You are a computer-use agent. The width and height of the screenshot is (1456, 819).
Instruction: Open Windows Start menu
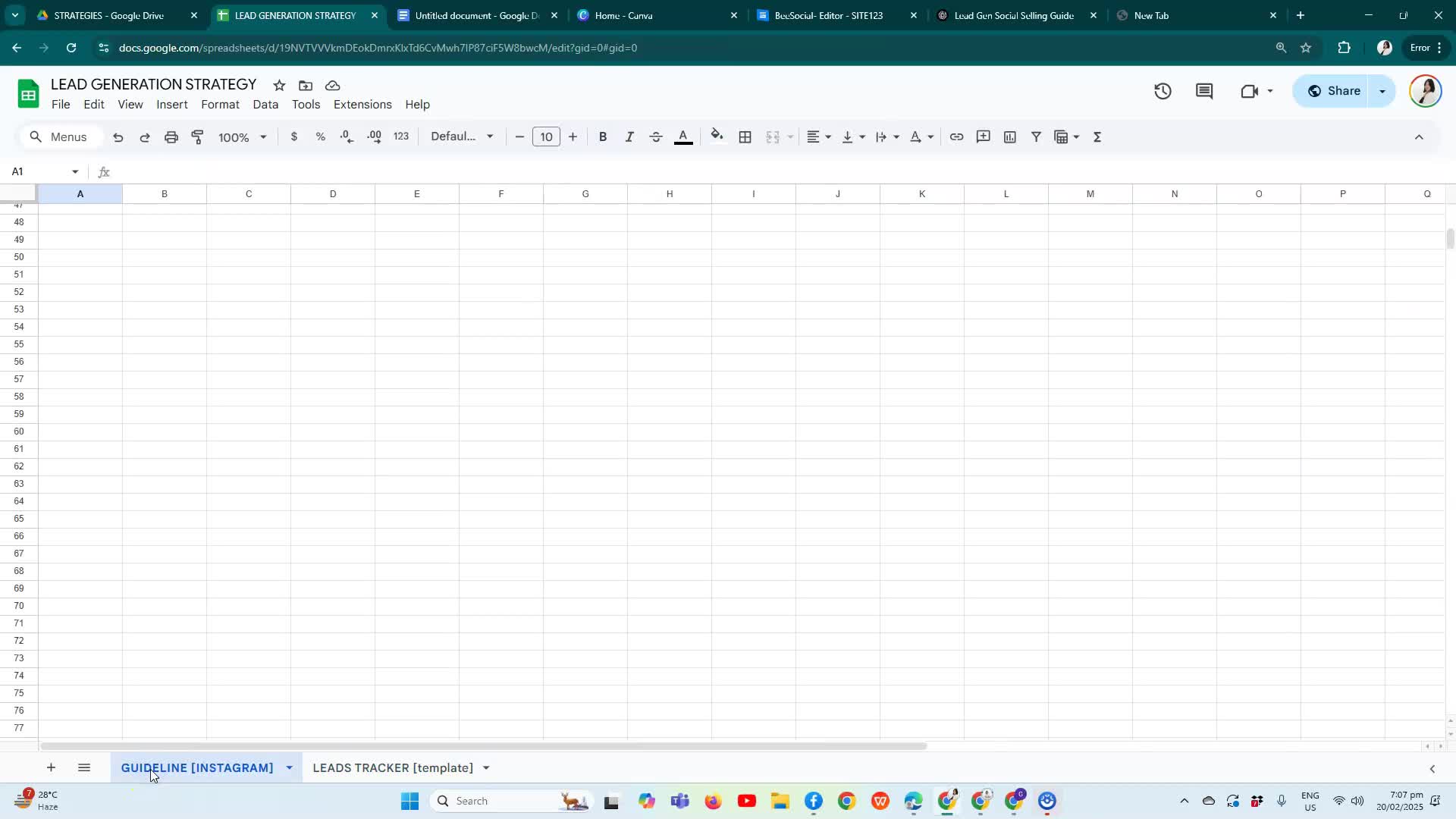pos(409,801)
